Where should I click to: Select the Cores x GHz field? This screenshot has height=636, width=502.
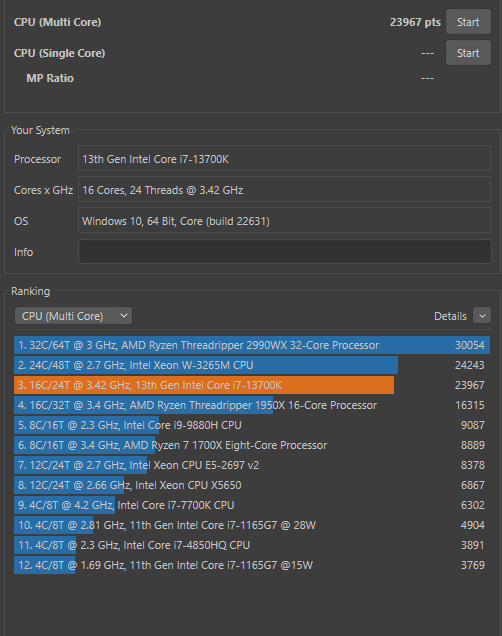284,189
